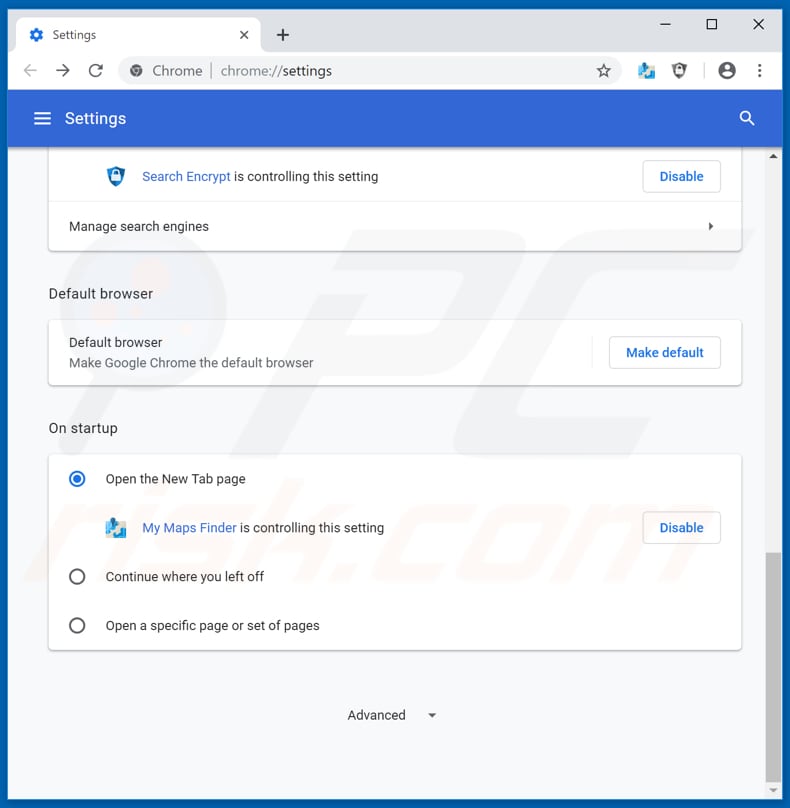Click the browser forward arrow
Viewport: 790px width, 808px height.
pos(63,71)
